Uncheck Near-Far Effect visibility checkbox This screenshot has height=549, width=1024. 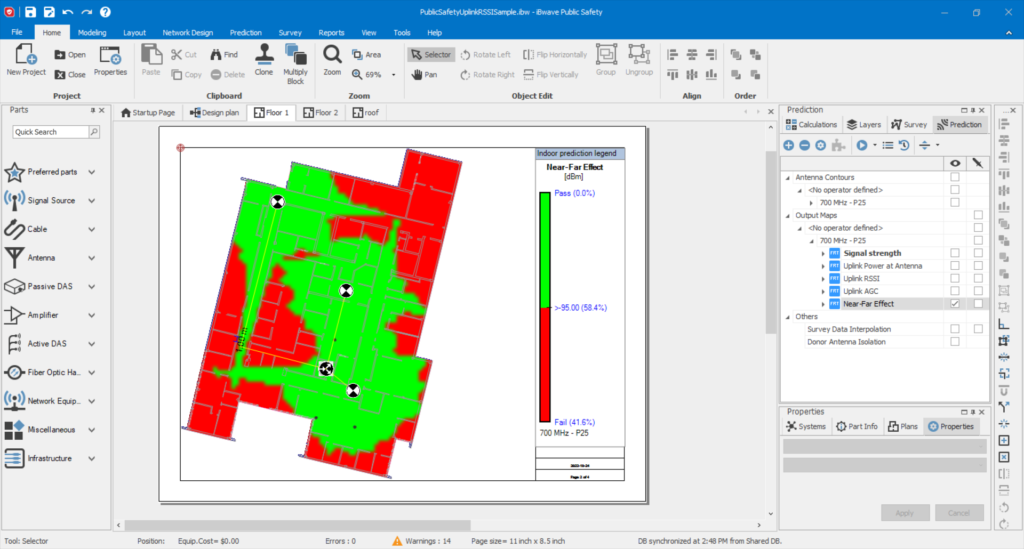coord(955,303)
